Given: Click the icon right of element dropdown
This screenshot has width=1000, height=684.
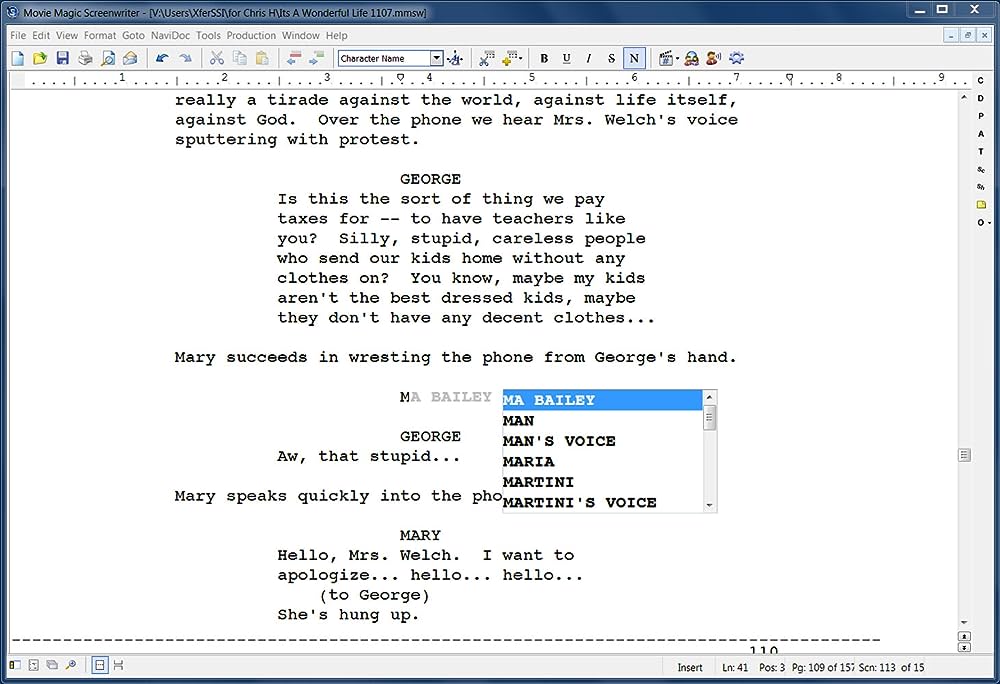Looking at the screenshot, I should [455, 59].
